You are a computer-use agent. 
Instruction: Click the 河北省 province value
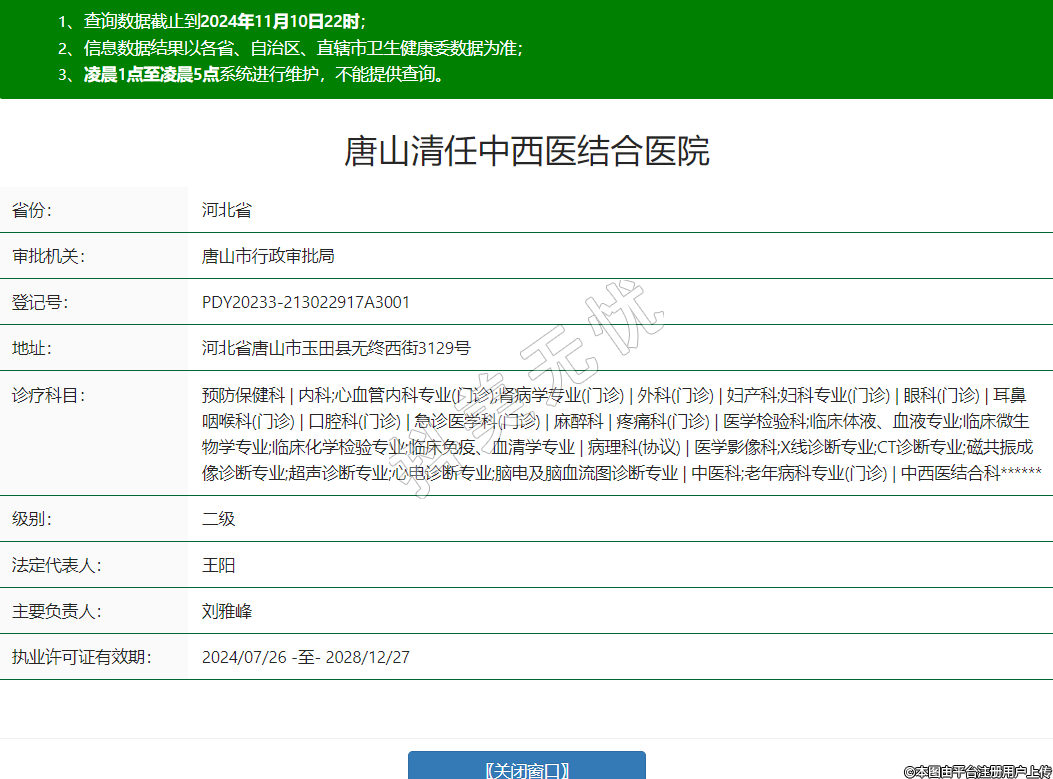226,210
